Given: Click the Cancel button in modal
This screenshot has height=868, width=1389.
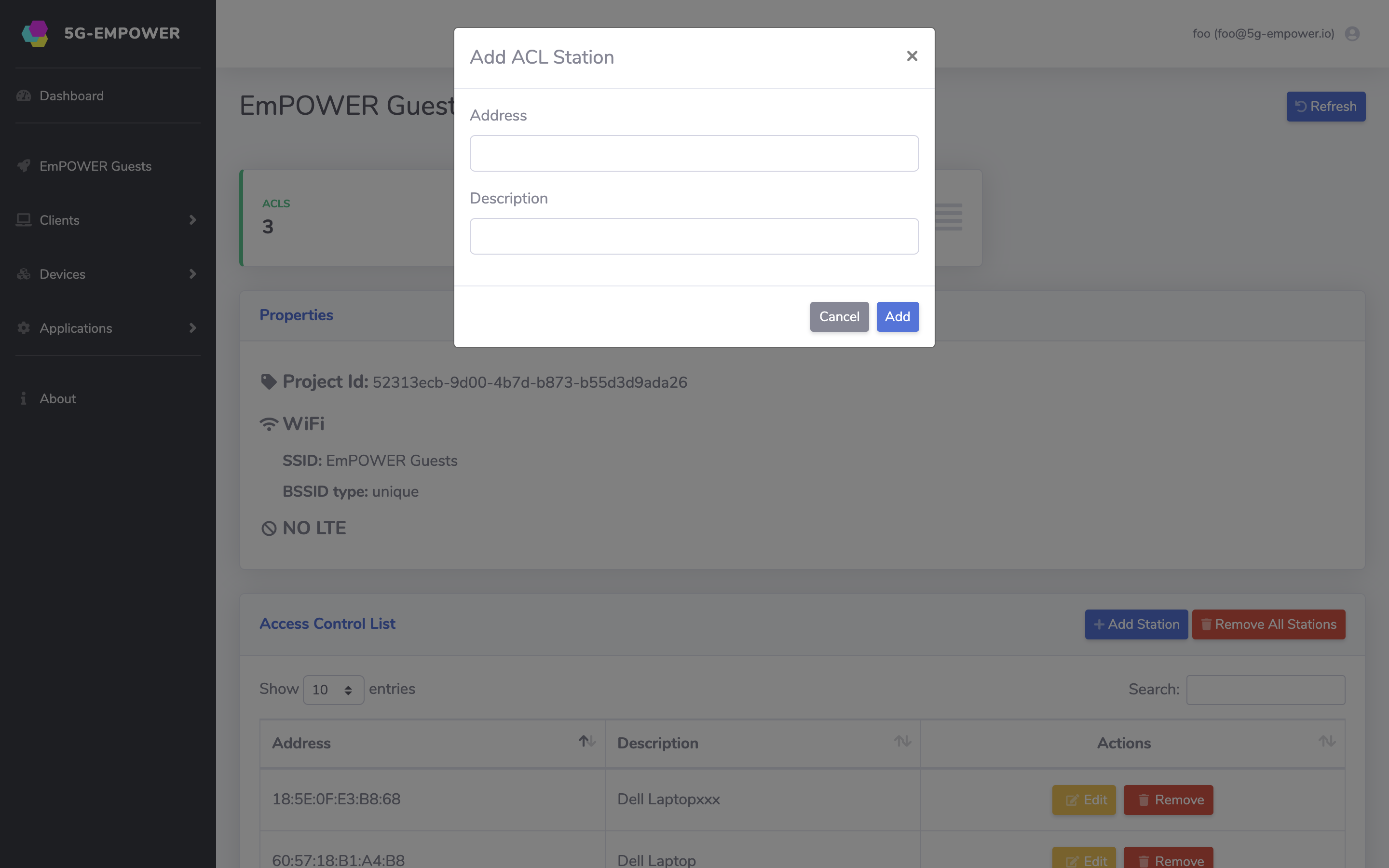Looking at the screenshot, I should [x=839, y=316].
